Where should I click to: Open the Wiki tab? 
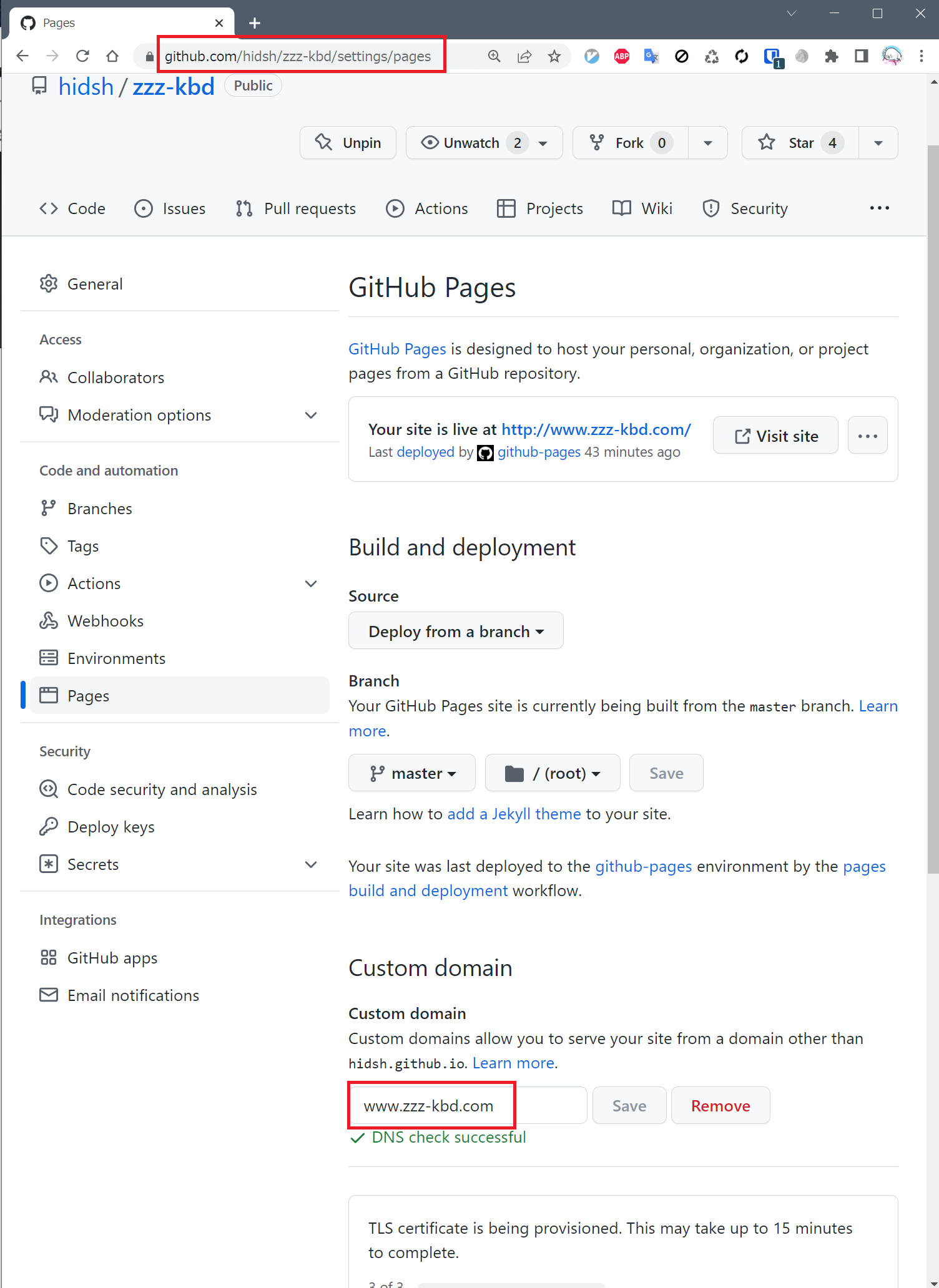click(642, 208)
